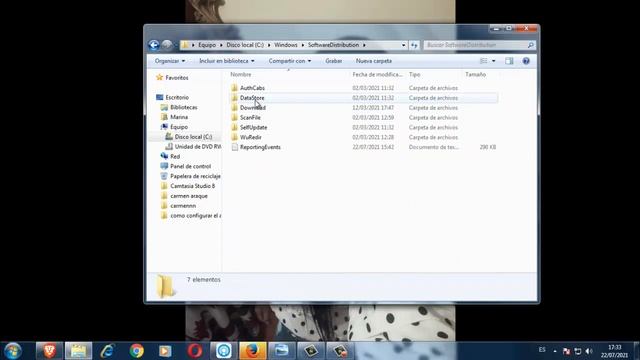Select the WuRedir folder icon

235,137
